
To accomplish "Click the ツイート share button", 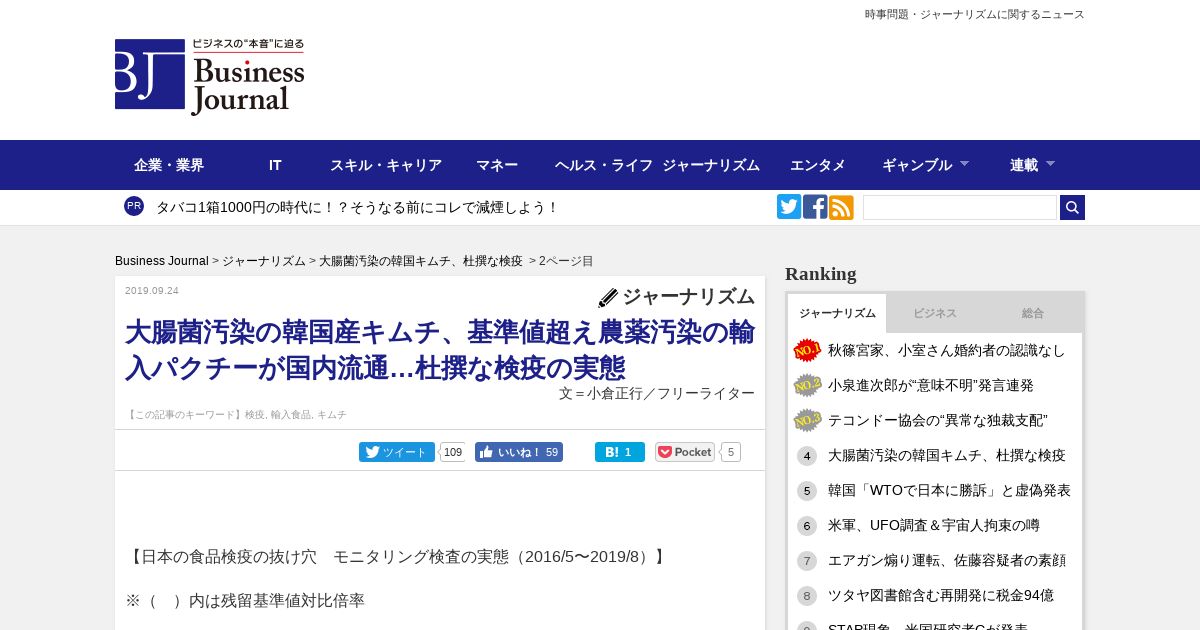I will pos(397,452).
